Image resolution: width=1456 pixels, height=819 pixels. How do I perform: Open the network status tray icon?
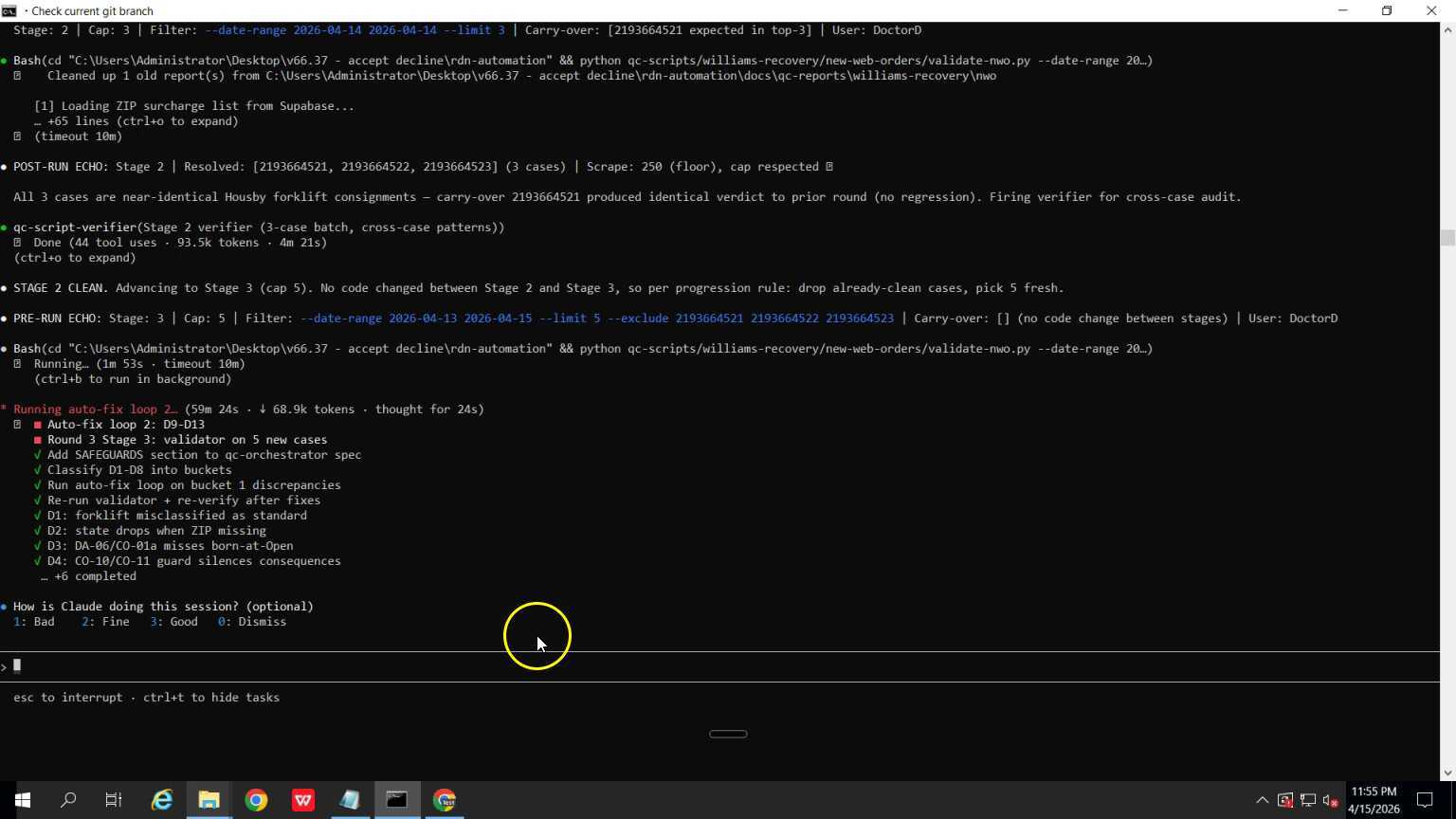(x=1308, y=801)
